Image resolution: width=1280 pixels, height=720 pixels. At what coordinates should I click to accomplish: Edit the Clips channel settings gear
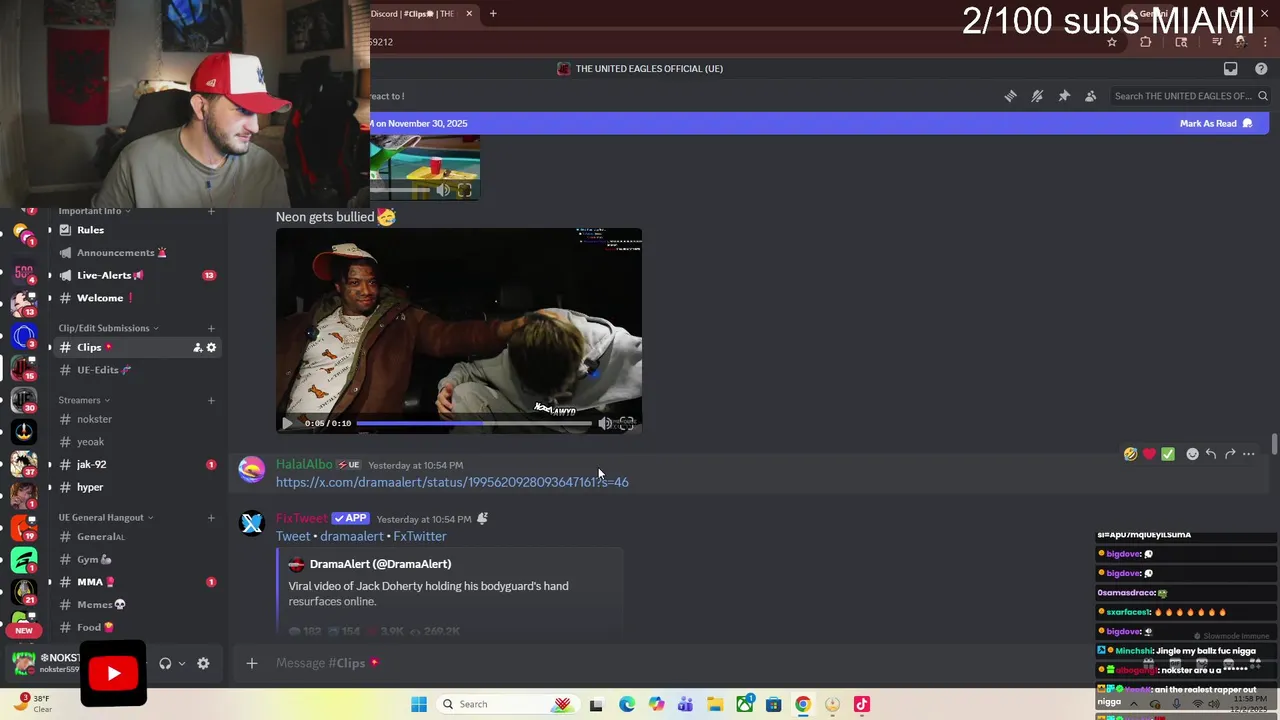211,347
